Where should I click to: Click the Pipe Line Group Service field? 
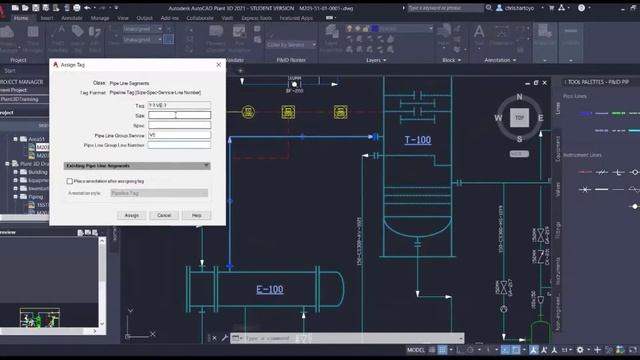point(180,135)
